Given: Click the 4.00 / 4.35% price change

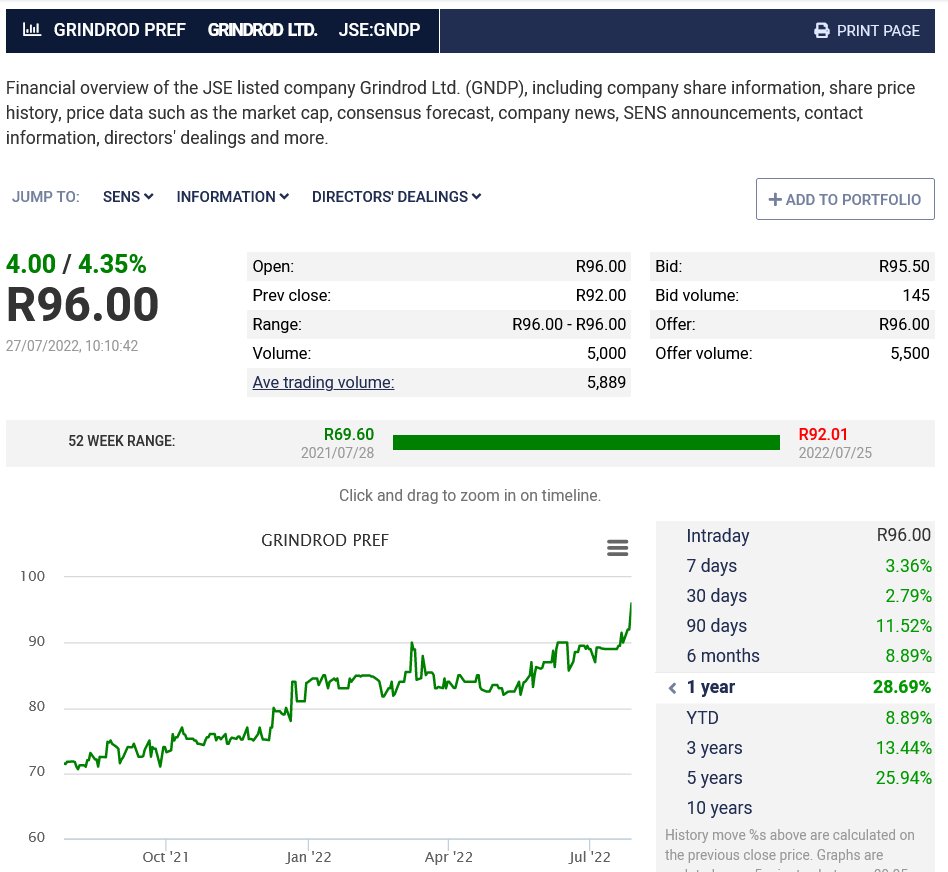Looking at the screenshot, I should click(x=76, y=264).
